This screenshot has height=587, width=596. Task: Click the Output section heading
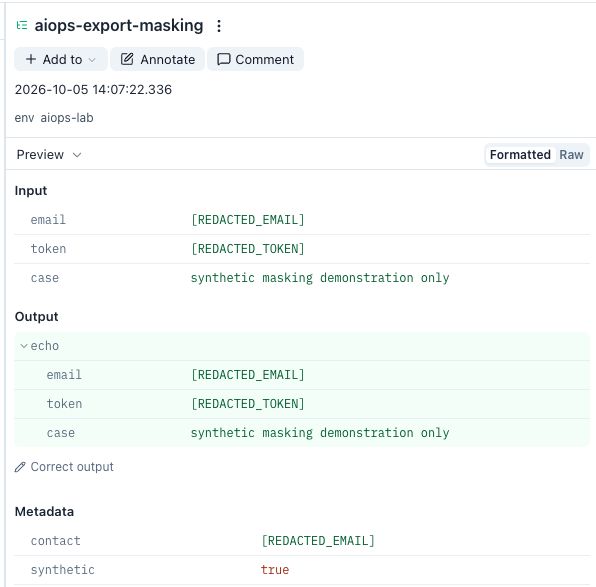(x=36, y=317)
